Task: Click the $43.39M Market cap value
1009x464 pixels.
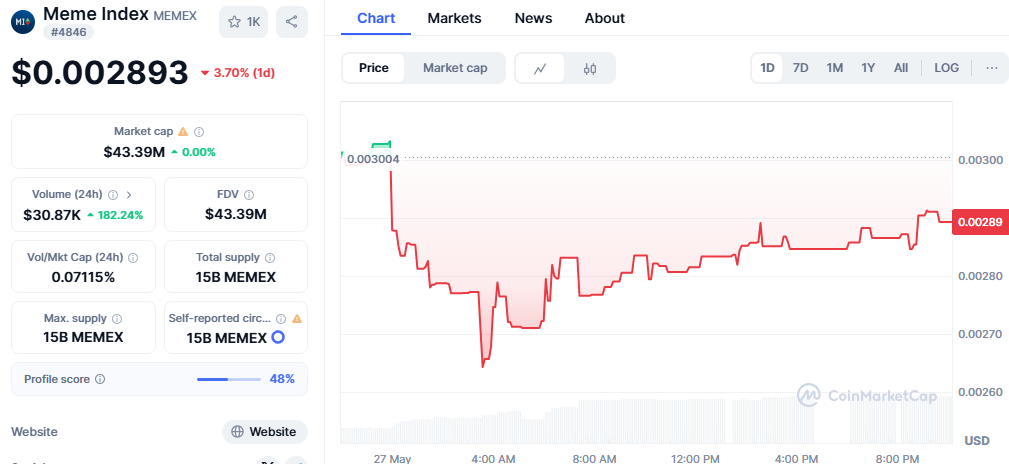Action: pyautogui.click(x=134, y=153)
